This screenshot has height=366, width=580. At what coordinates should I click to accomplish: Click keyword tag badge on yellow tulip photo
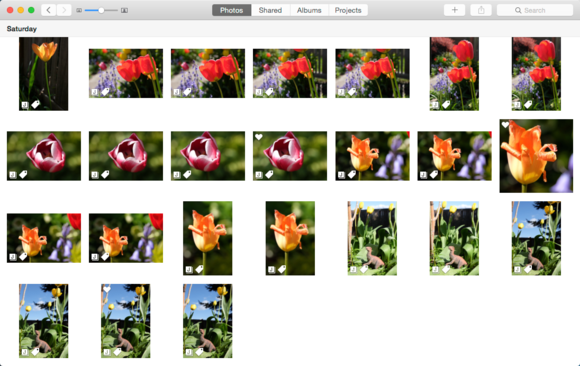(x=35, y=105)
